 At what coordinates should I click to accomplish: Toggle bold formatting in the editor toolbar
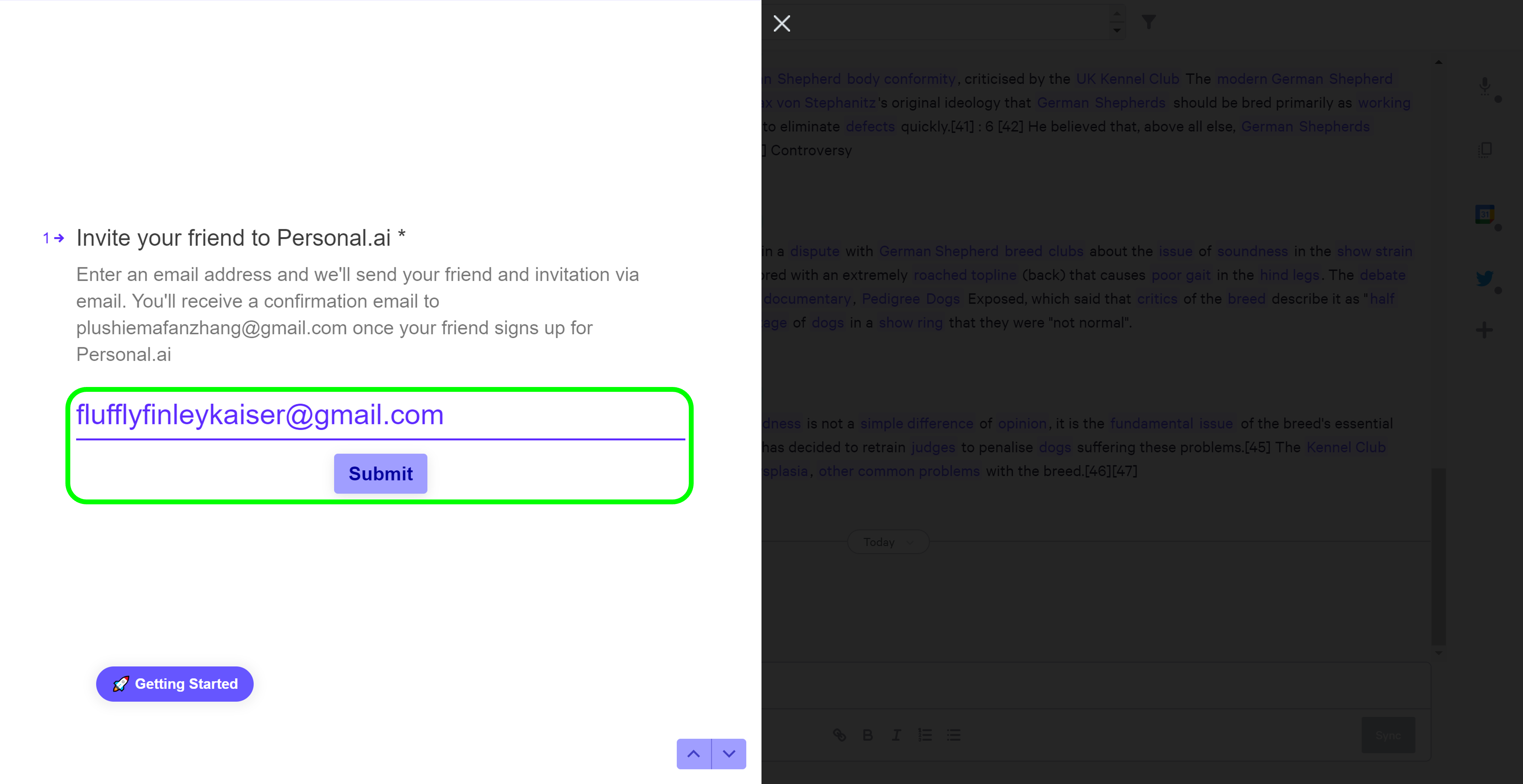(x=867, y=735)
